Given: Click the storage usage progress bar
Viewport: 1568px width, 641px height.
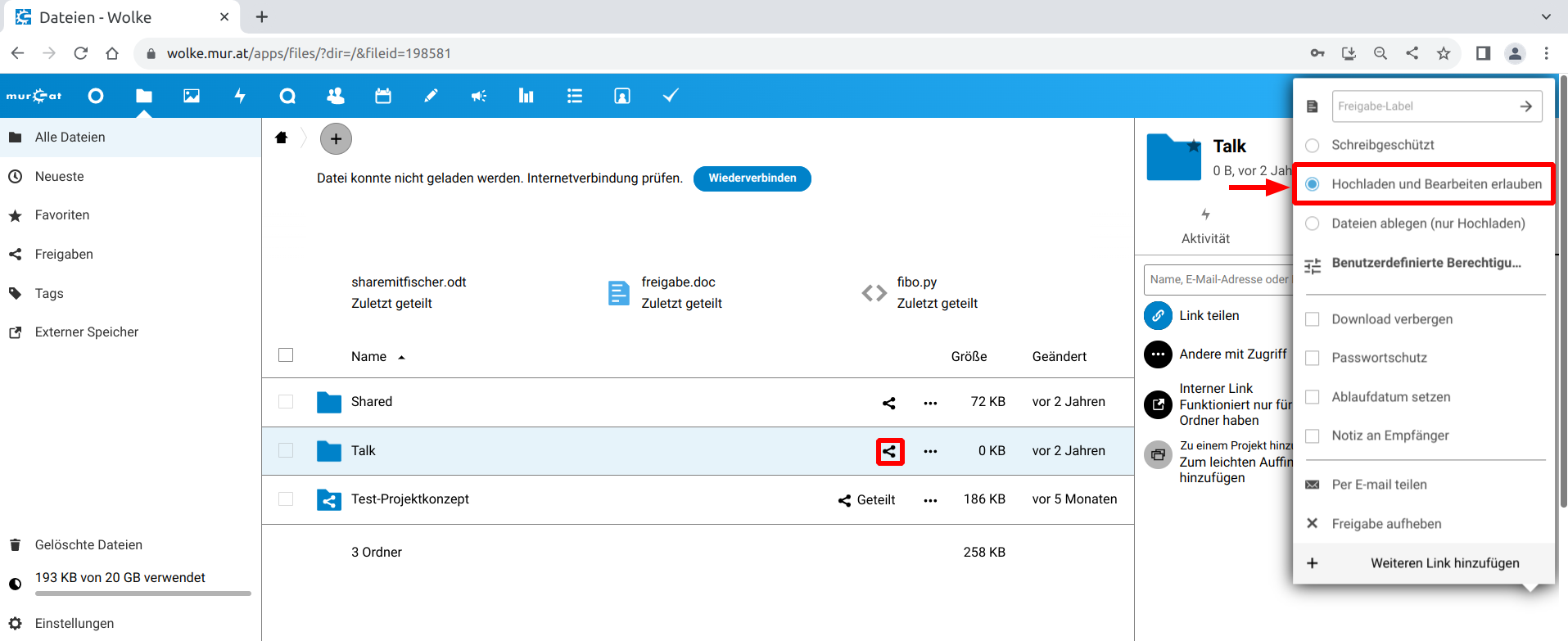Looking at the screenshot, I should point(143,594).
